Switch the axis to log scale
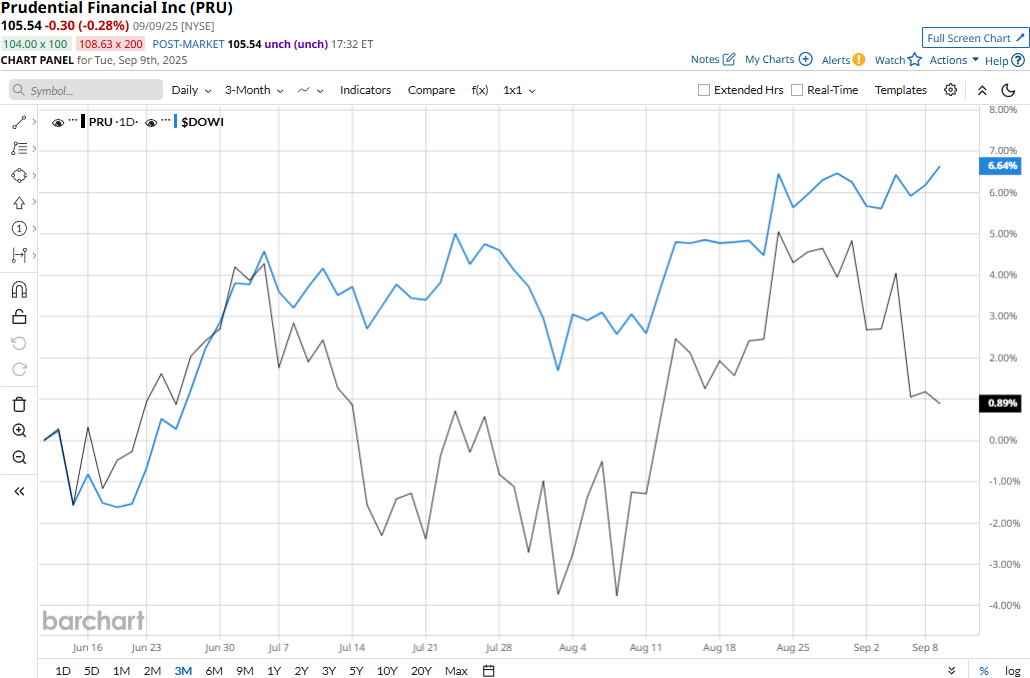Image resolution: width=1030 pixels, height=678 pixels. tap(1012, 671)
